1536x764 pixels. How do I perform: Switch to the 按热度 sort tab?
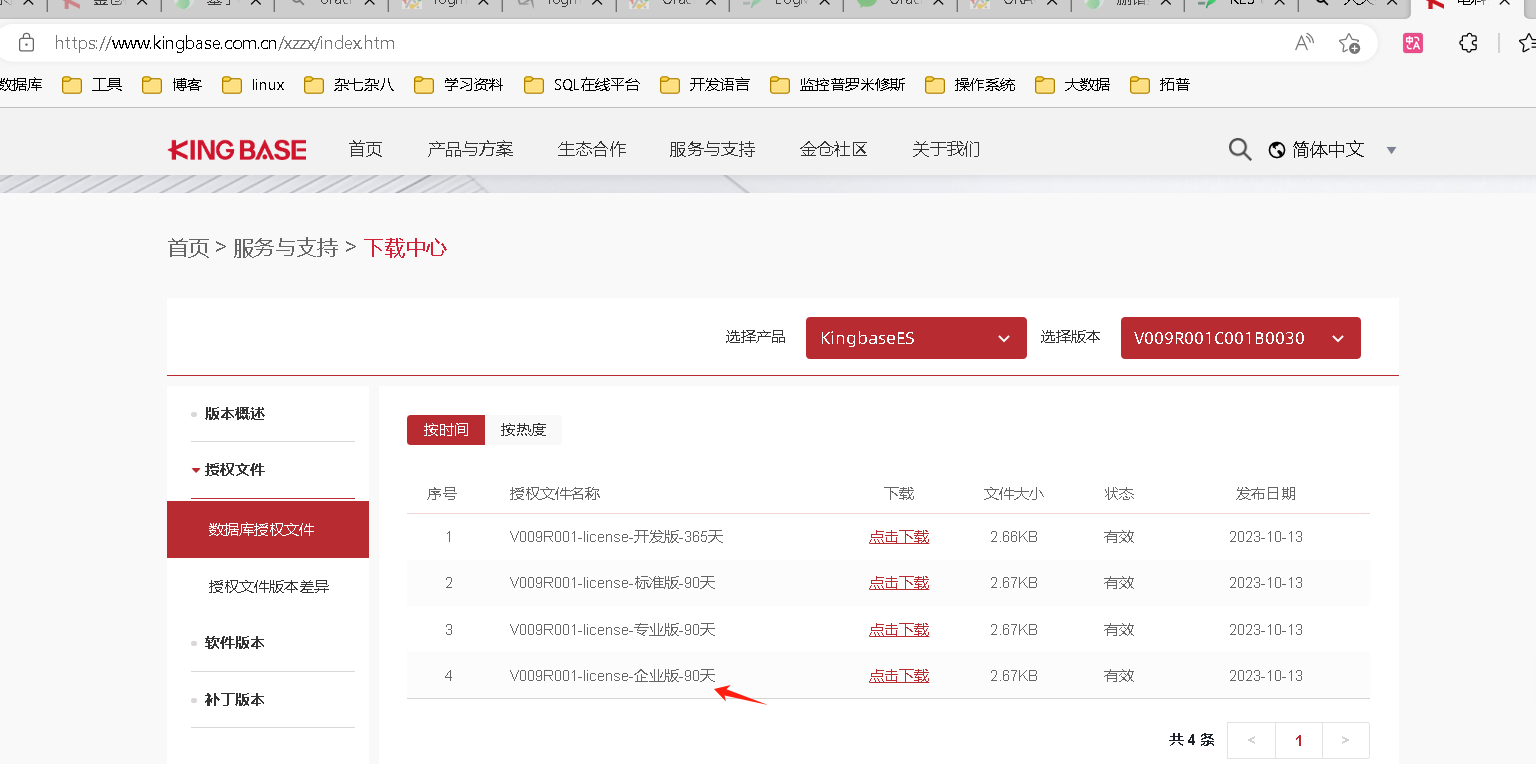click(x=524, y=430)
